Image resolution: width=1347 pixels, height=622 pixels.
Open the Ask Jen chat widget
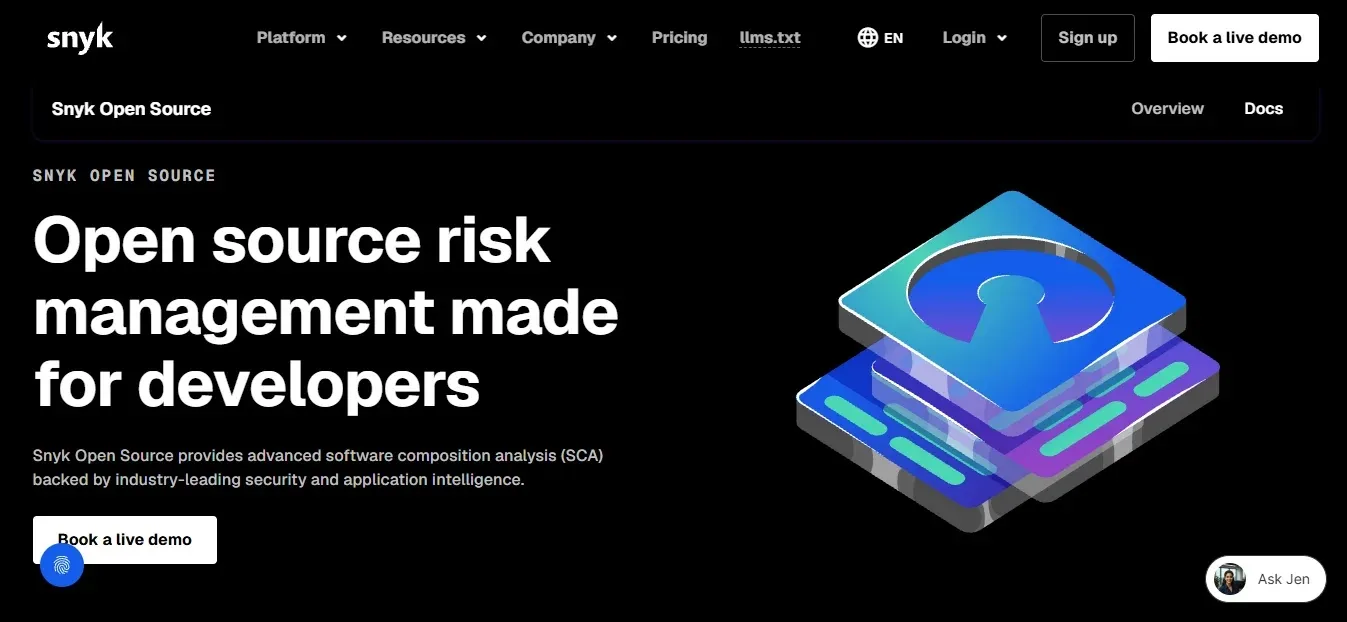[1266, 579]
